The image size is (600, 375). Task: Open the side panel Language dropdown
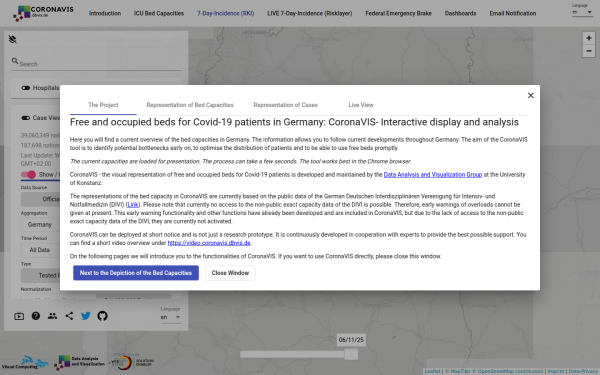pyautogui.click(x=171, y=317)
